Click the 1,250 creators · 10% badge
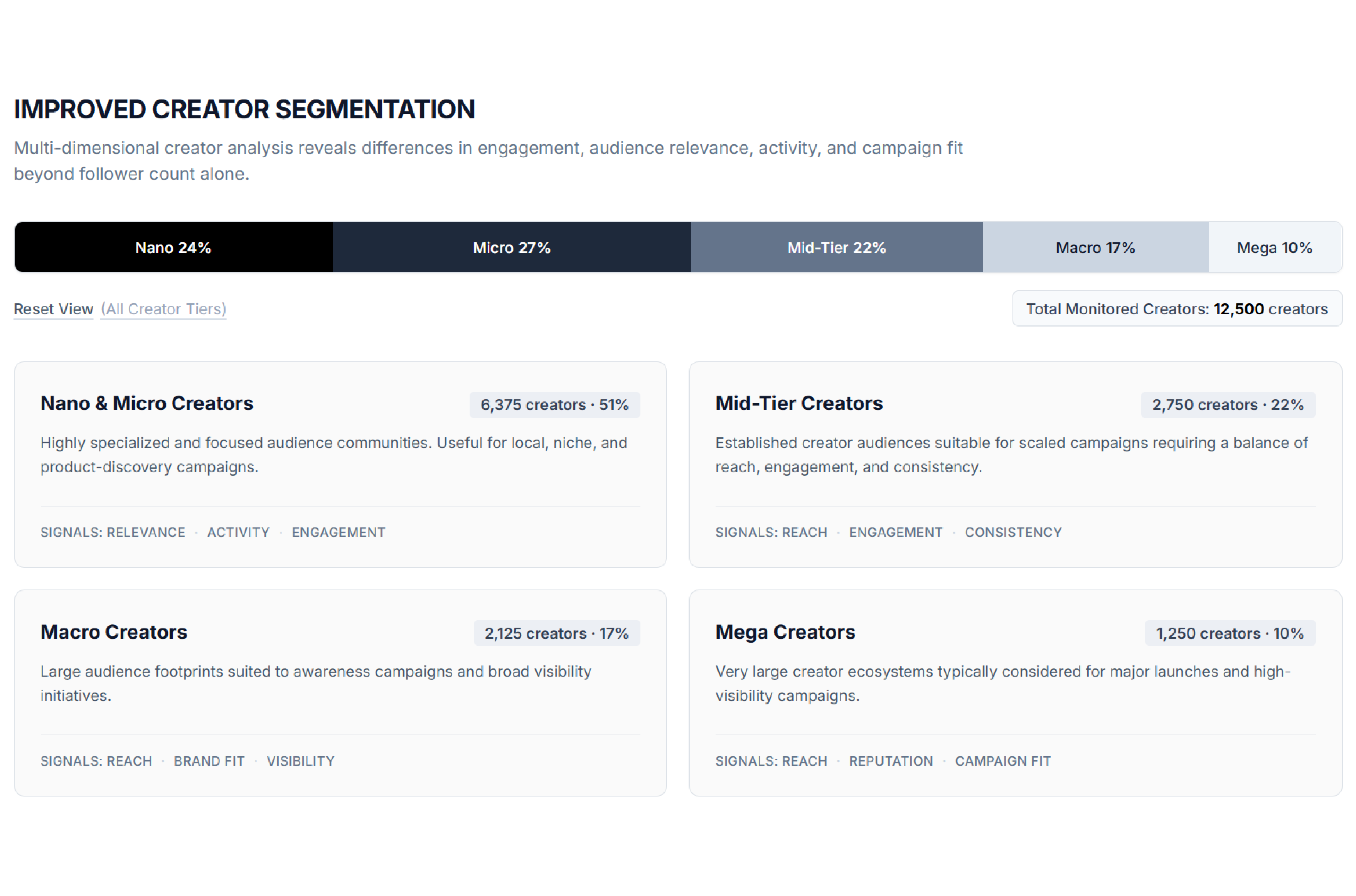The width and height of the screenshot is (1356, 896). pos(1230,634)
